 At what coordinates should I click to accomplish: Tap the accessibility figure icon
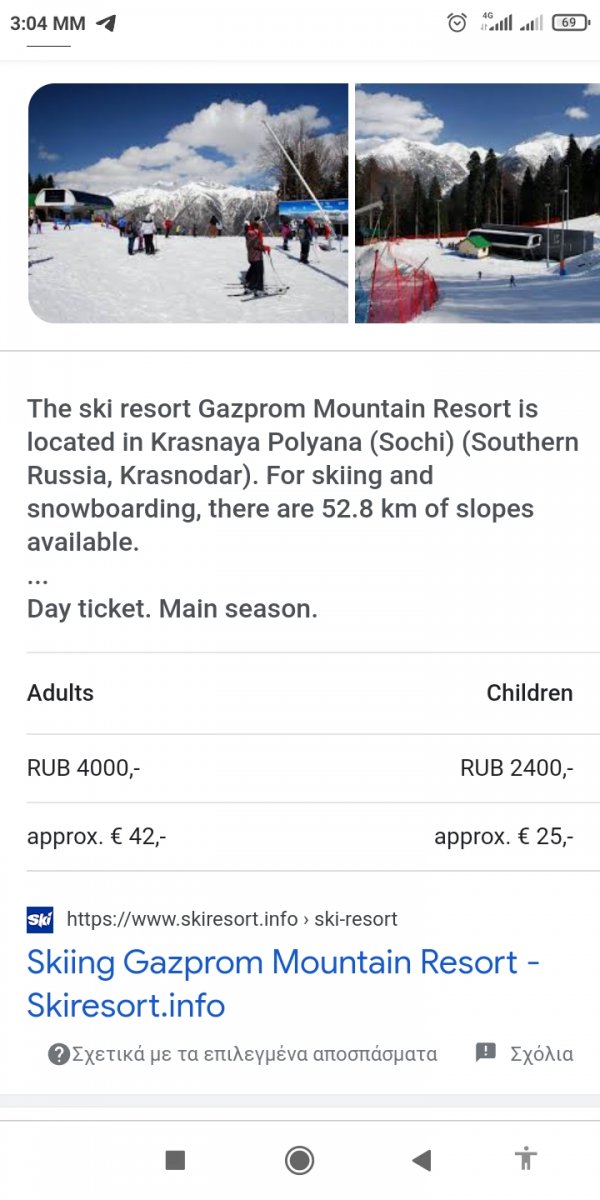[526, 1159]
